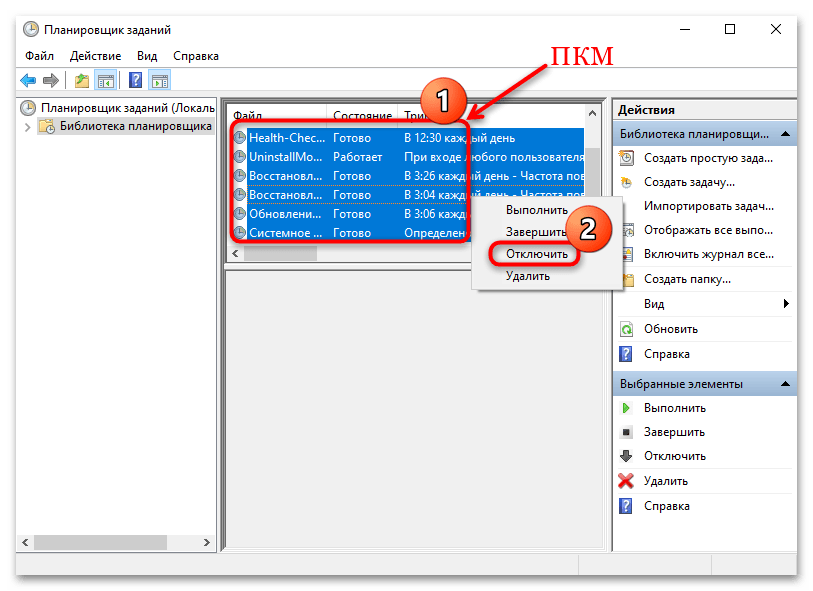
Task: Click the red Удалить X icon
Action: 626,481
